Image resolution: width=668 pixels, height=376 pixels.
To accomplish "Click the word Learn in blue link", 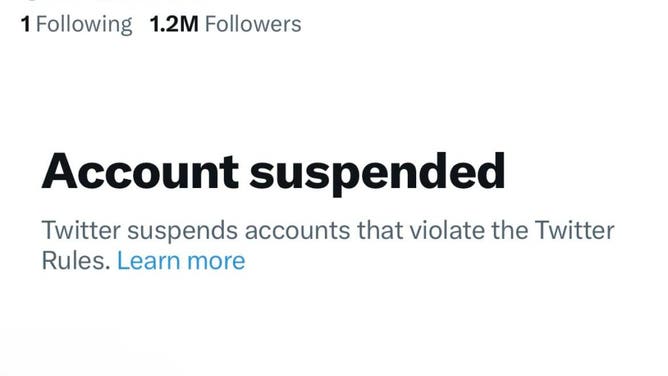I will (149, 261).
